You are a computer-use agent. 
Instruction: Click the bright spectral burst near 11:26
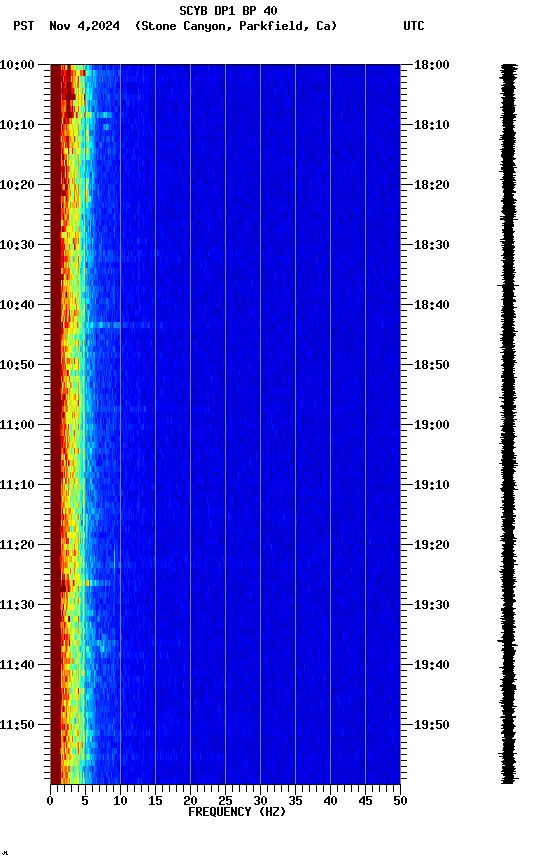tap(97, 582)
